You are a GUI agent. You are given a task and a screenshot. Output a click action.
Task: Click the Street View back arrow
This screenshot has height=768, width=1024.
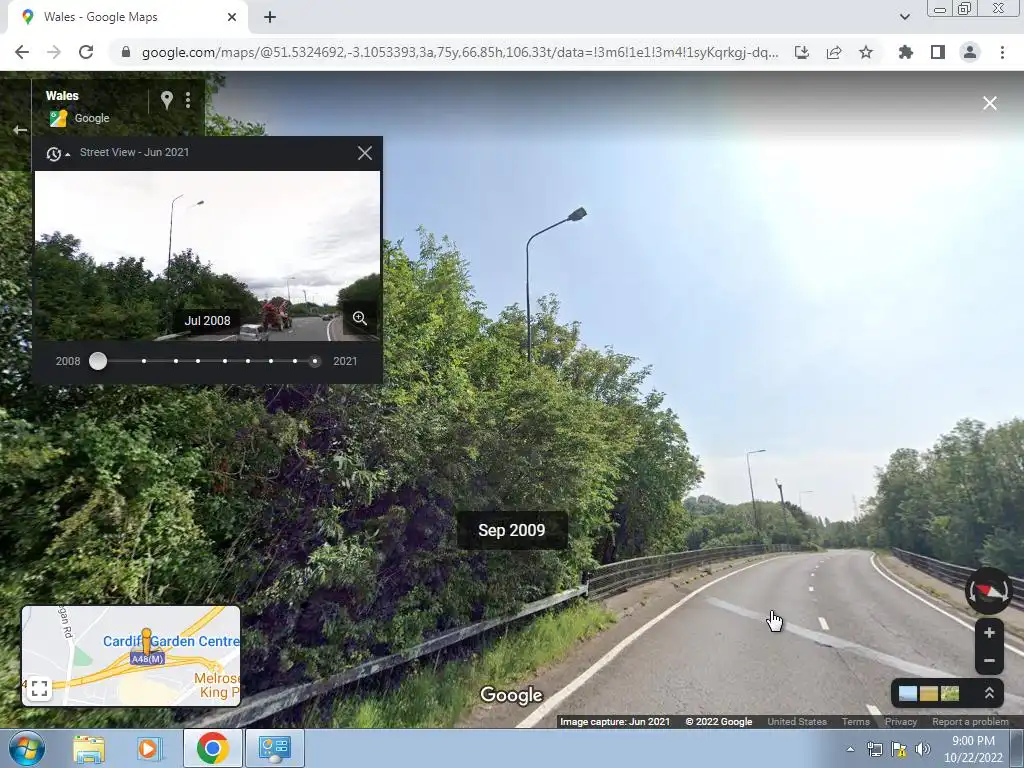click(x=20, y=130)
